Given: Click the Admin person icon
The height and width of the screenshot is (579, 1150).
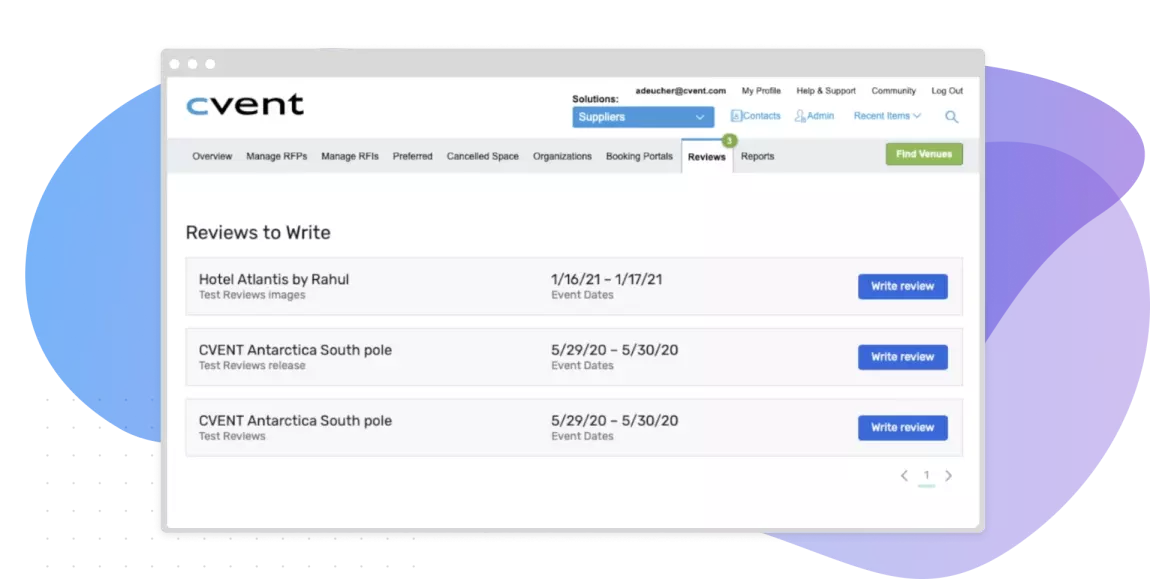Looking at the screenshot, I should [x=801, y=115].
